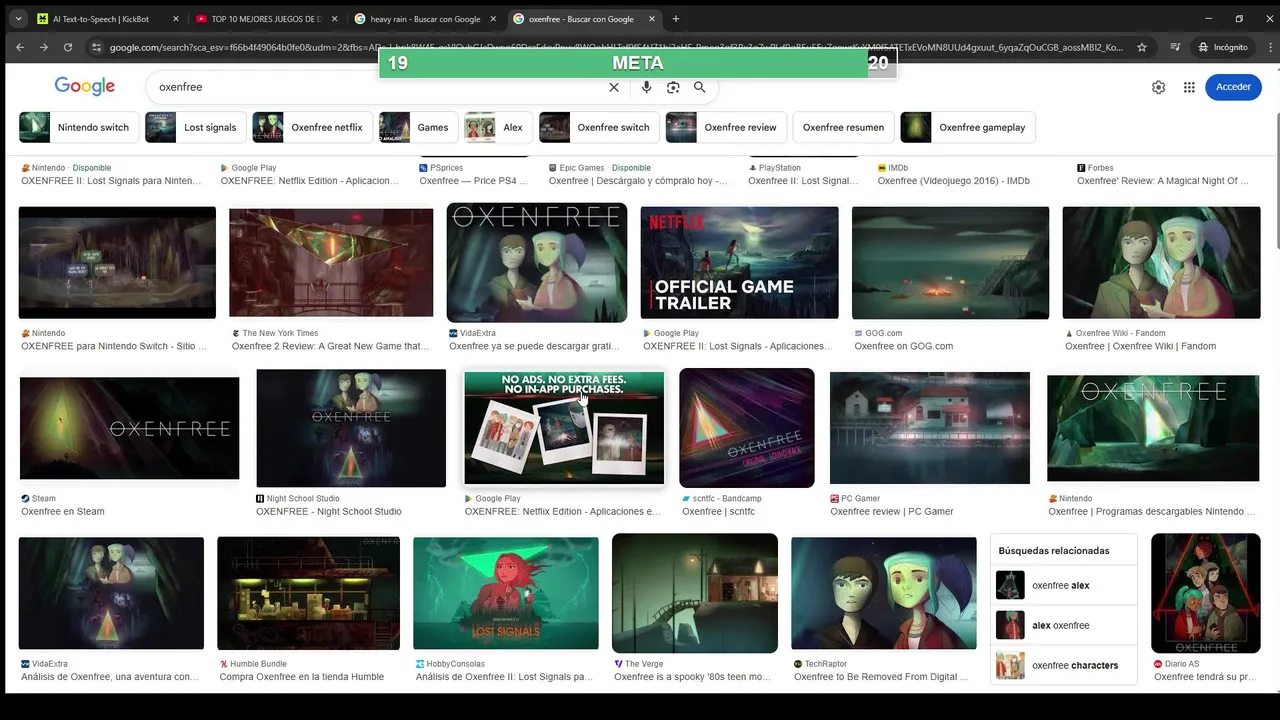Viewport: 1280px width, 720px height.
Task: Open Google Lens image search icon
Action: [673, 87]
